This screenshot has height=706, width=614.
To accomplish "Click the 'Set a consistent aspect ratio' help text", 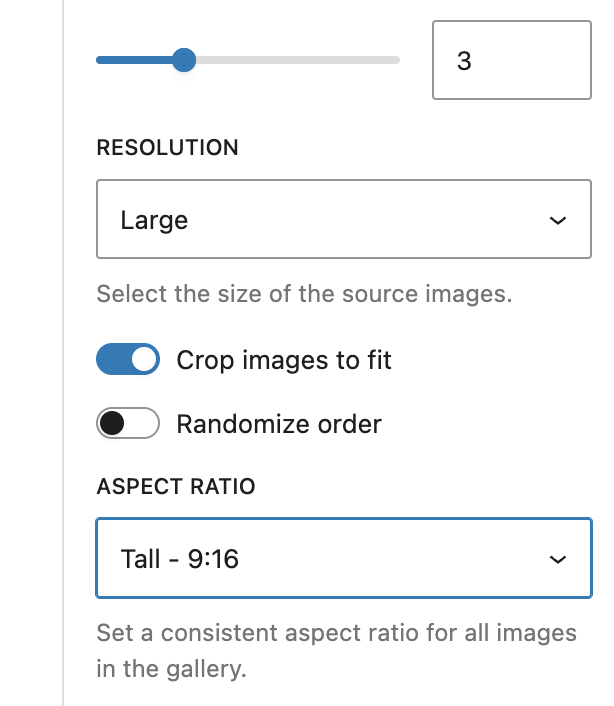I will 336,633.
